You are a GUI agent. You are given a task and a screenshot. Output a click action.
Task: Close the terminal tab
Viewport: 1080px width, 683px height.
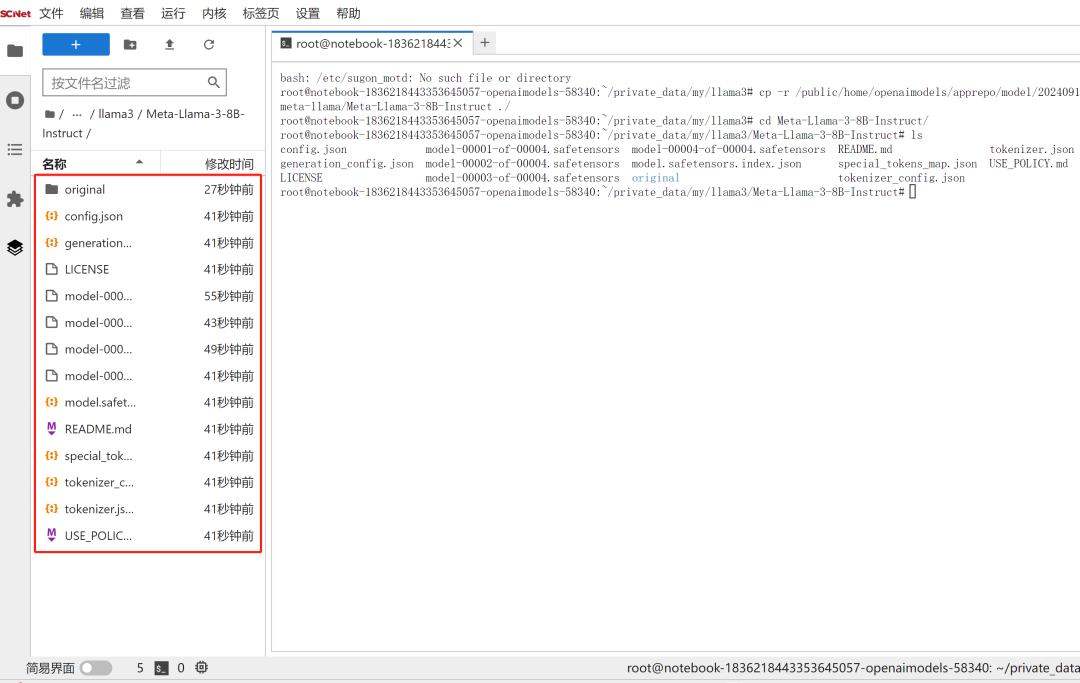pos(459,43)
